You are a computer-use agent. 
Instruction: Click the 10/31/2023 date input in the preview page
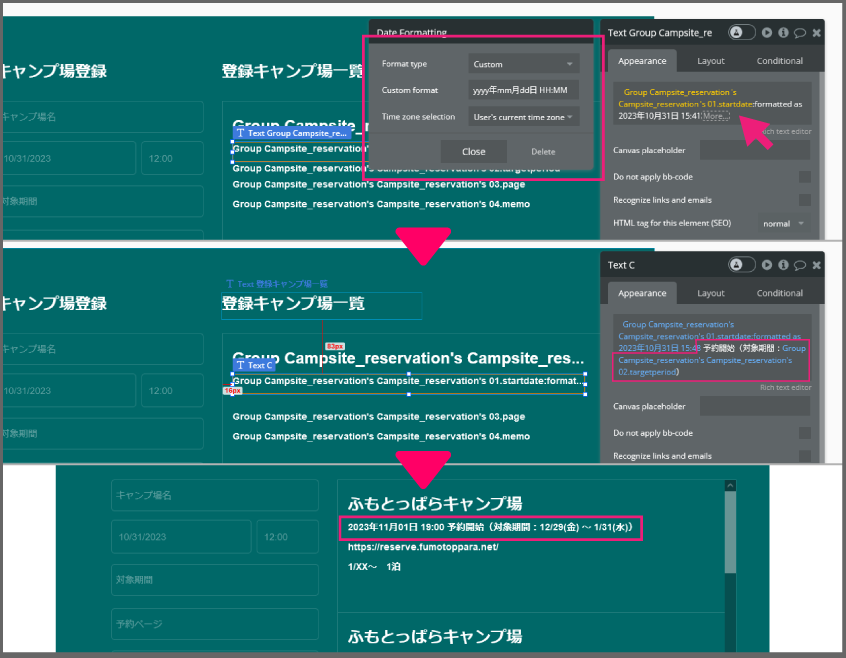(181, 537)
